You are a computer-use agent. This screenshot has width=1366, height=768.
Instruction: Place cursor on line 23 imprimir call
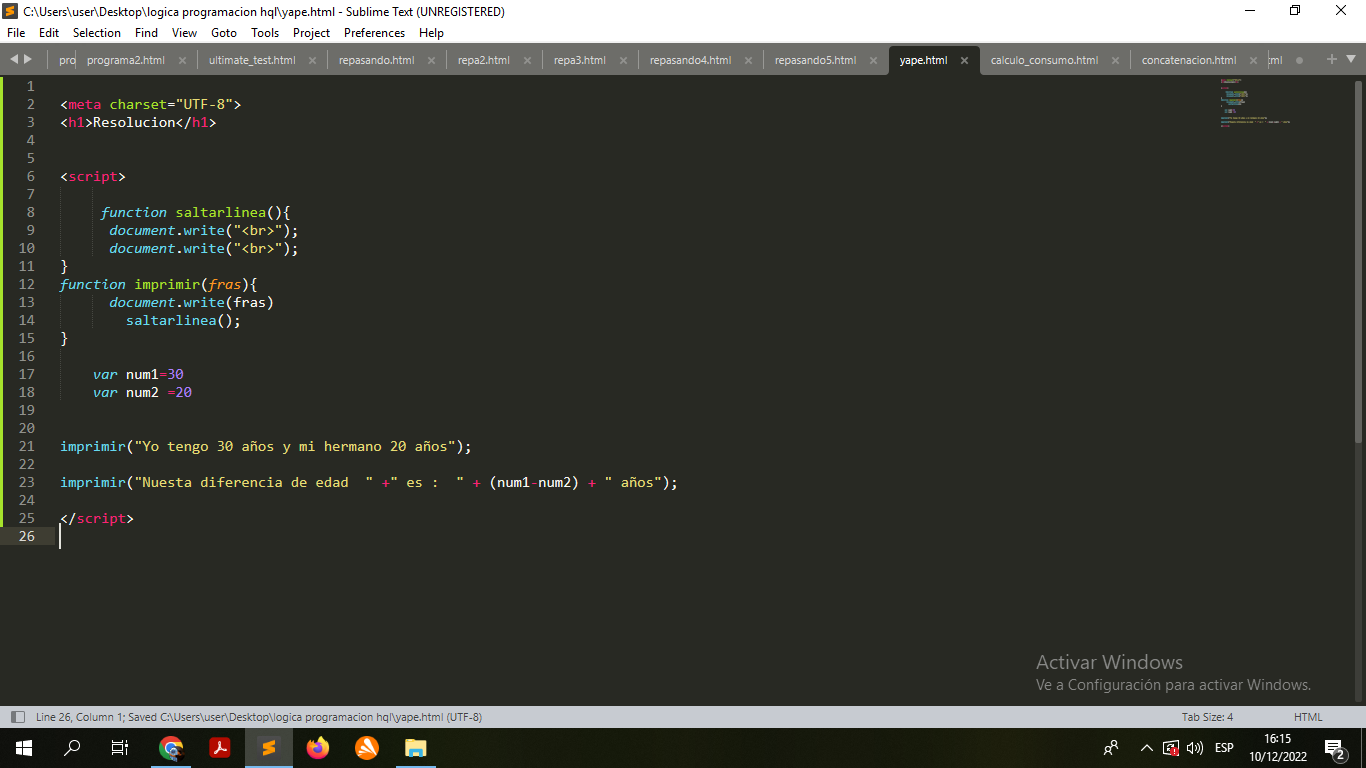tap(369, 482)
